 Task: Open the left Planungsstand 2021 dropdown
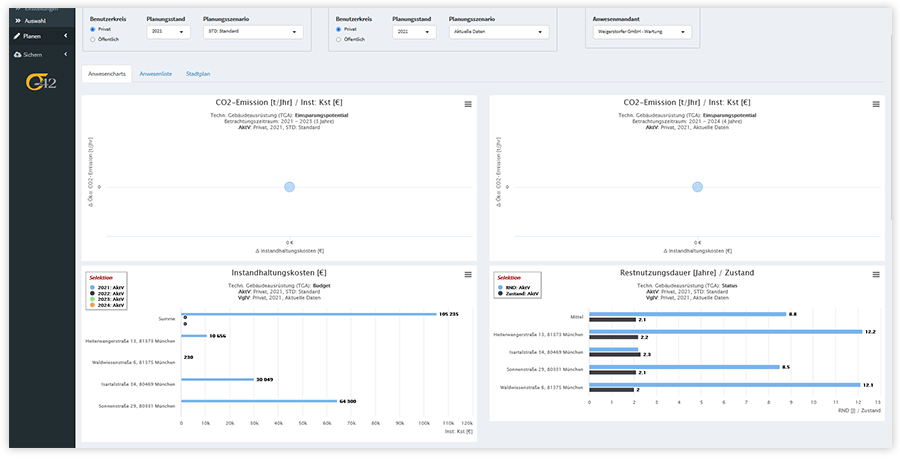click(x=168, y=32)
